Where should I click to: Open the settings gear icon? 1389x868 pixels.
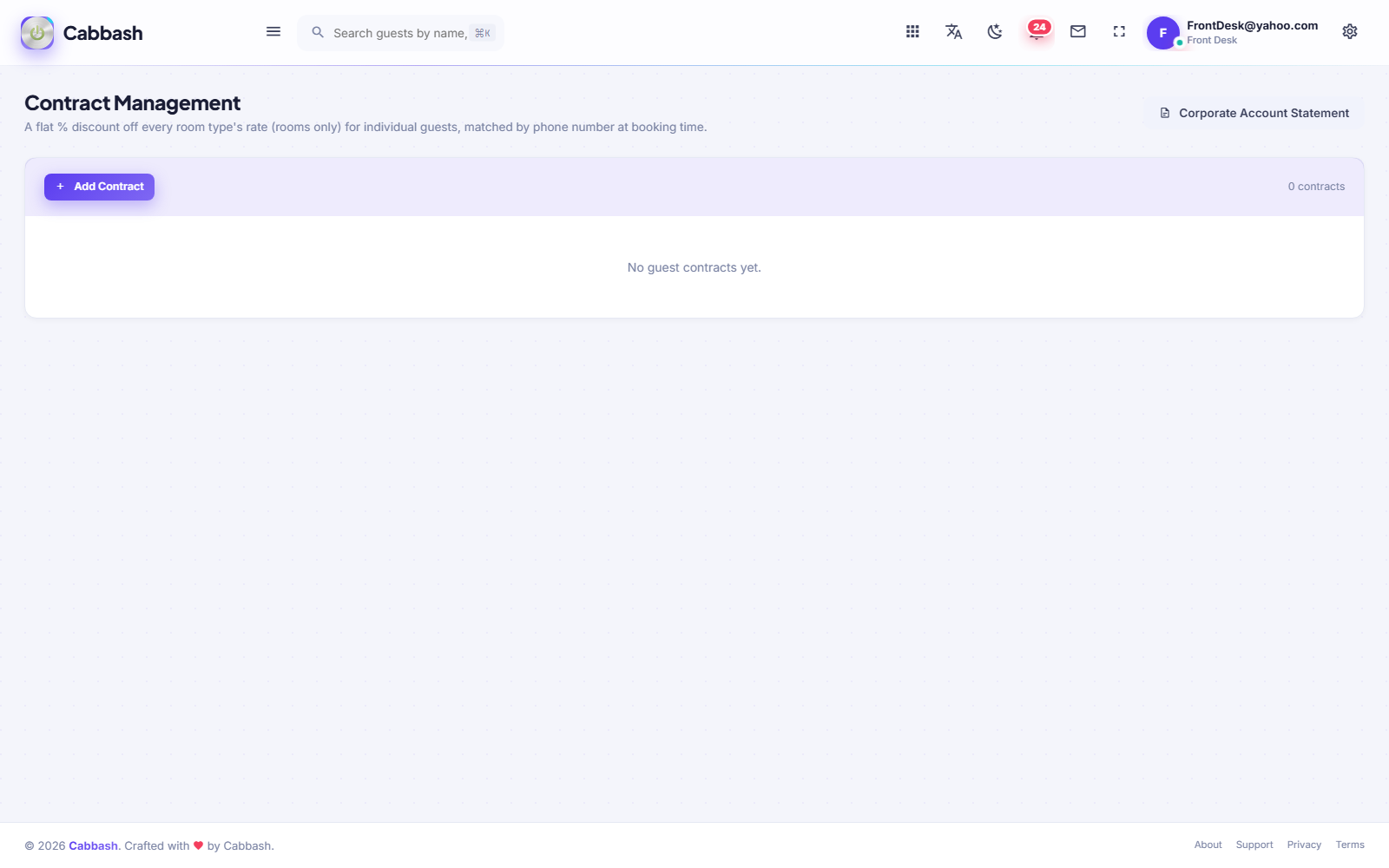point(1350,31)
